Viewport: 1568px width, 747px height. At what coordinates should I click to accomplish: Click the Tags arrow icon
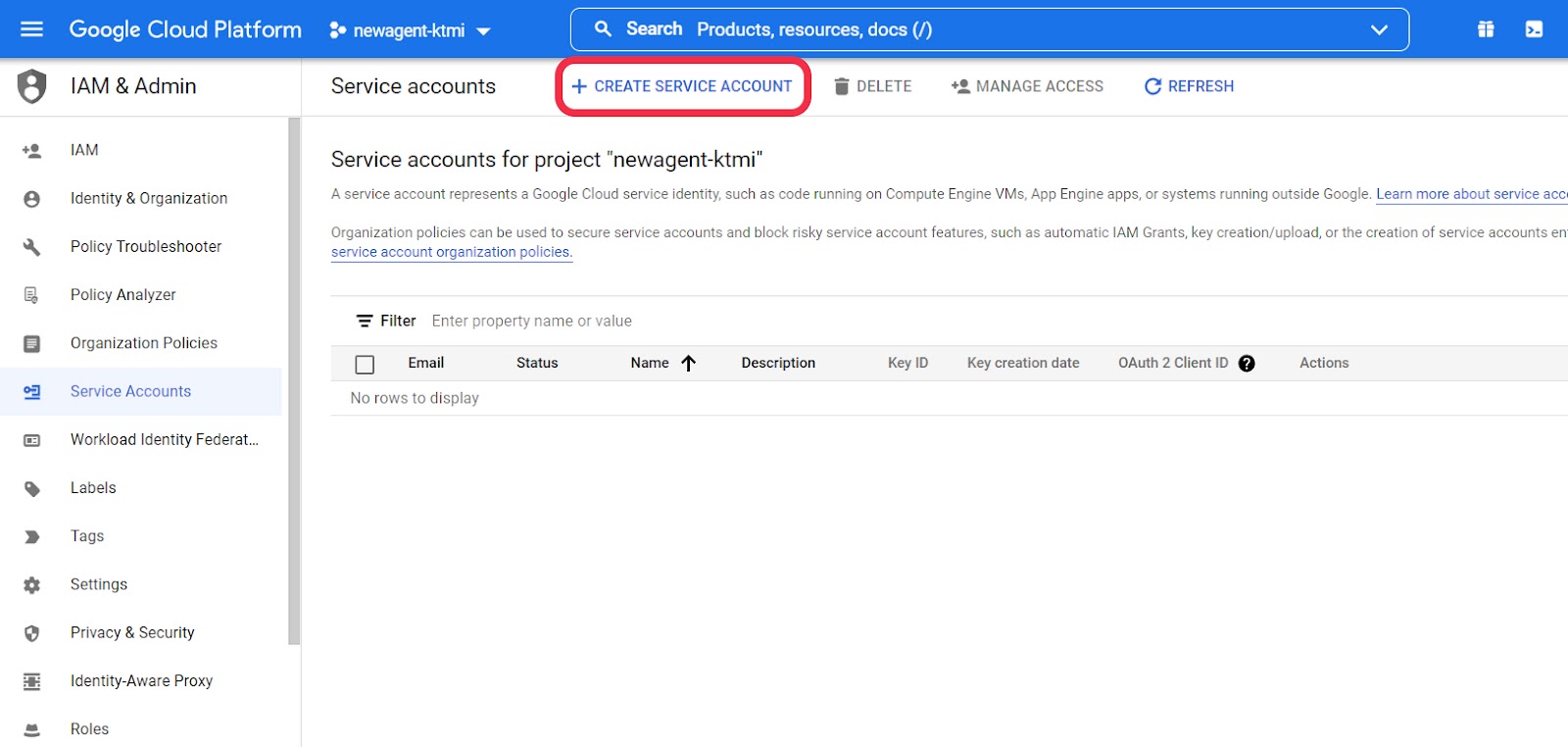(31, 536)
